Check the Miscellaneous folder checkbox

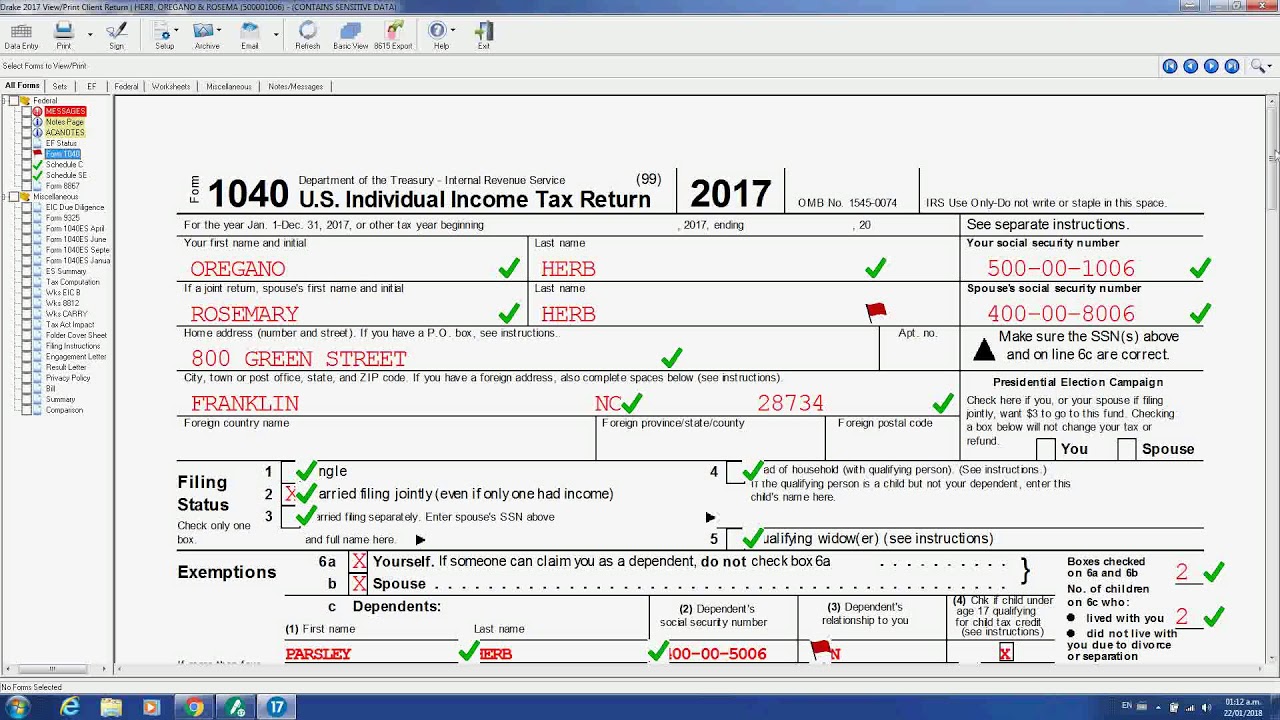(15, 197)
